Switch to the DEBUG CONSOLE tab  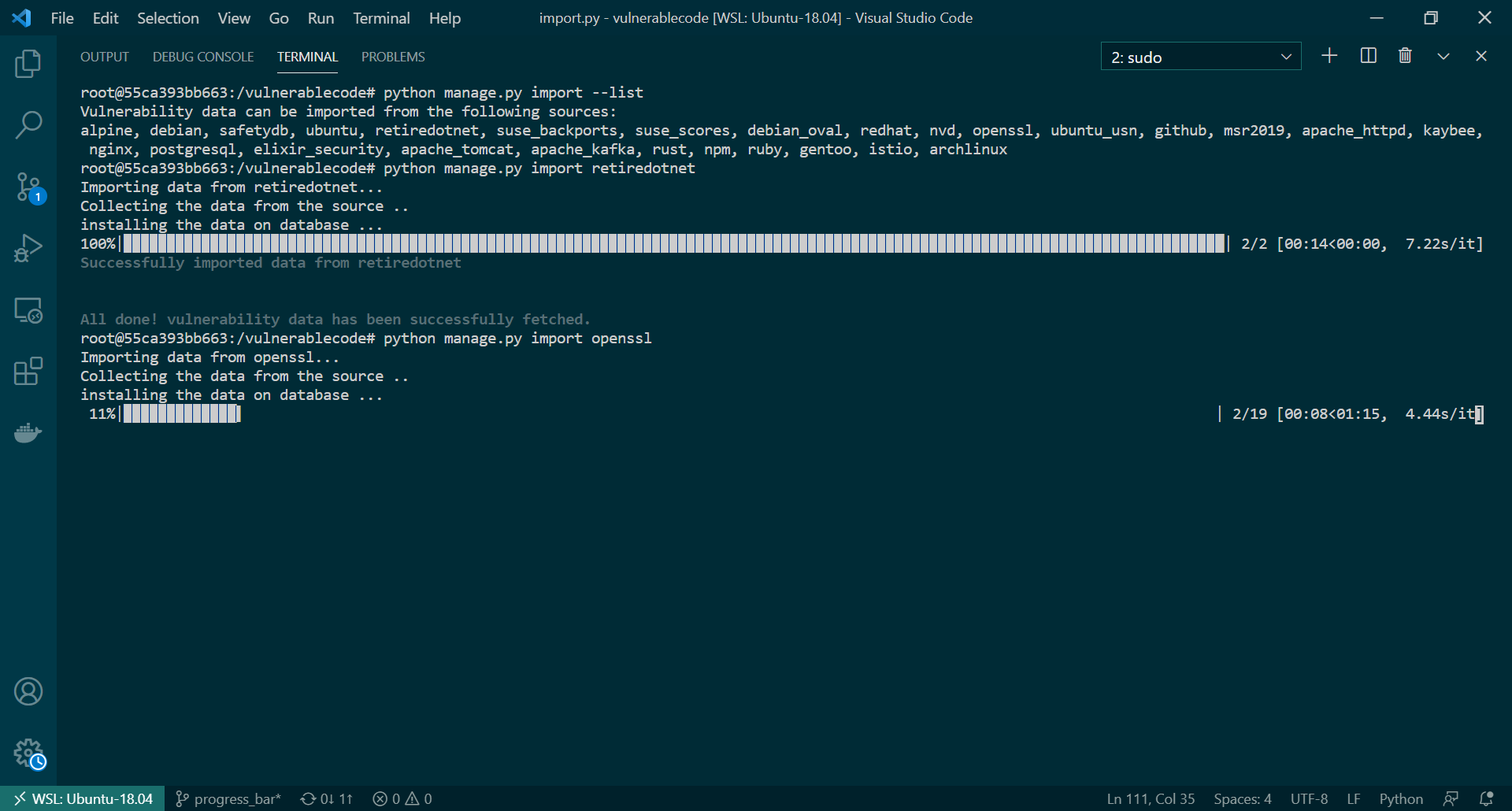(x=203, y=57)
